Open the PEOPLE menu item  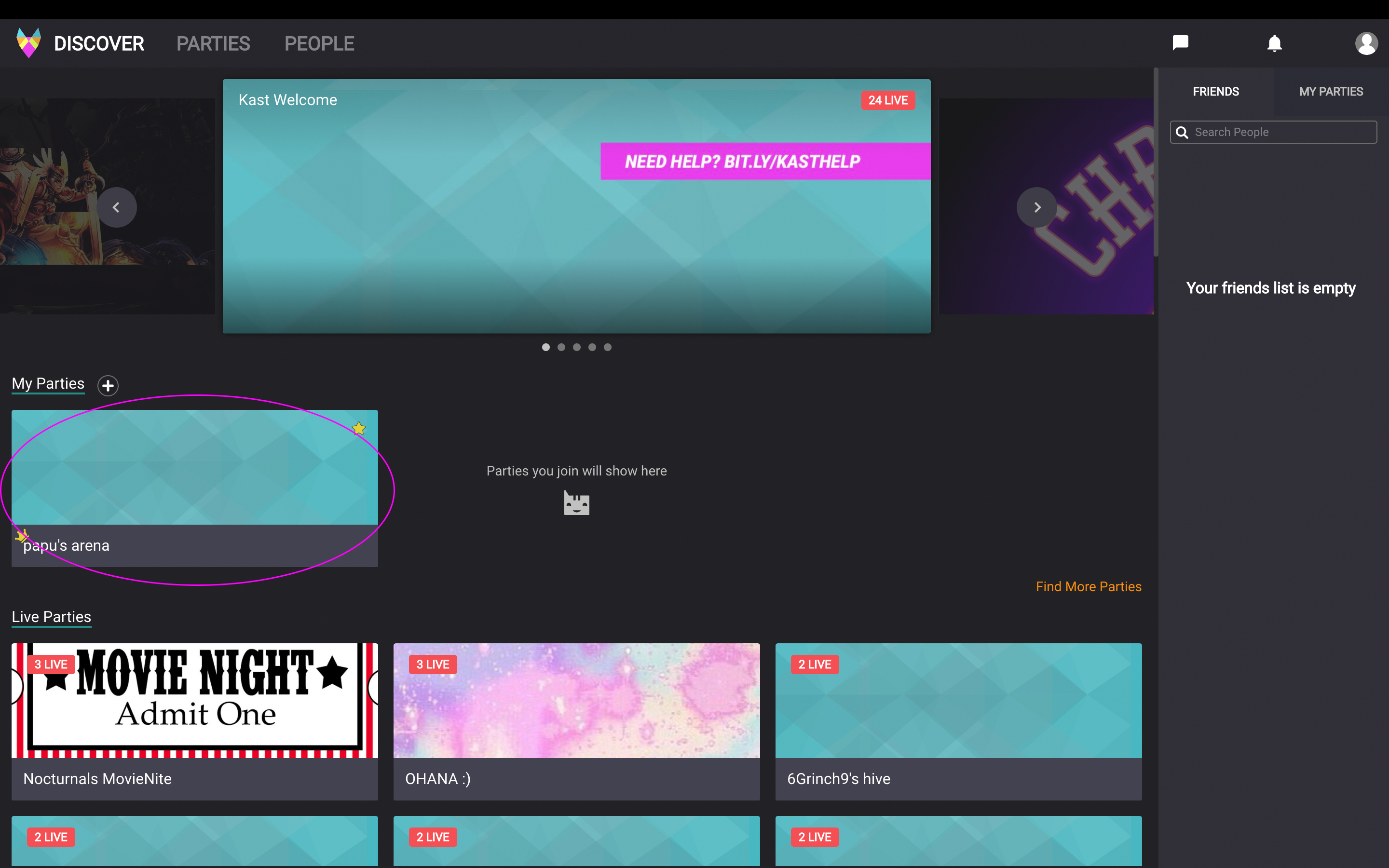coord(319,43)
